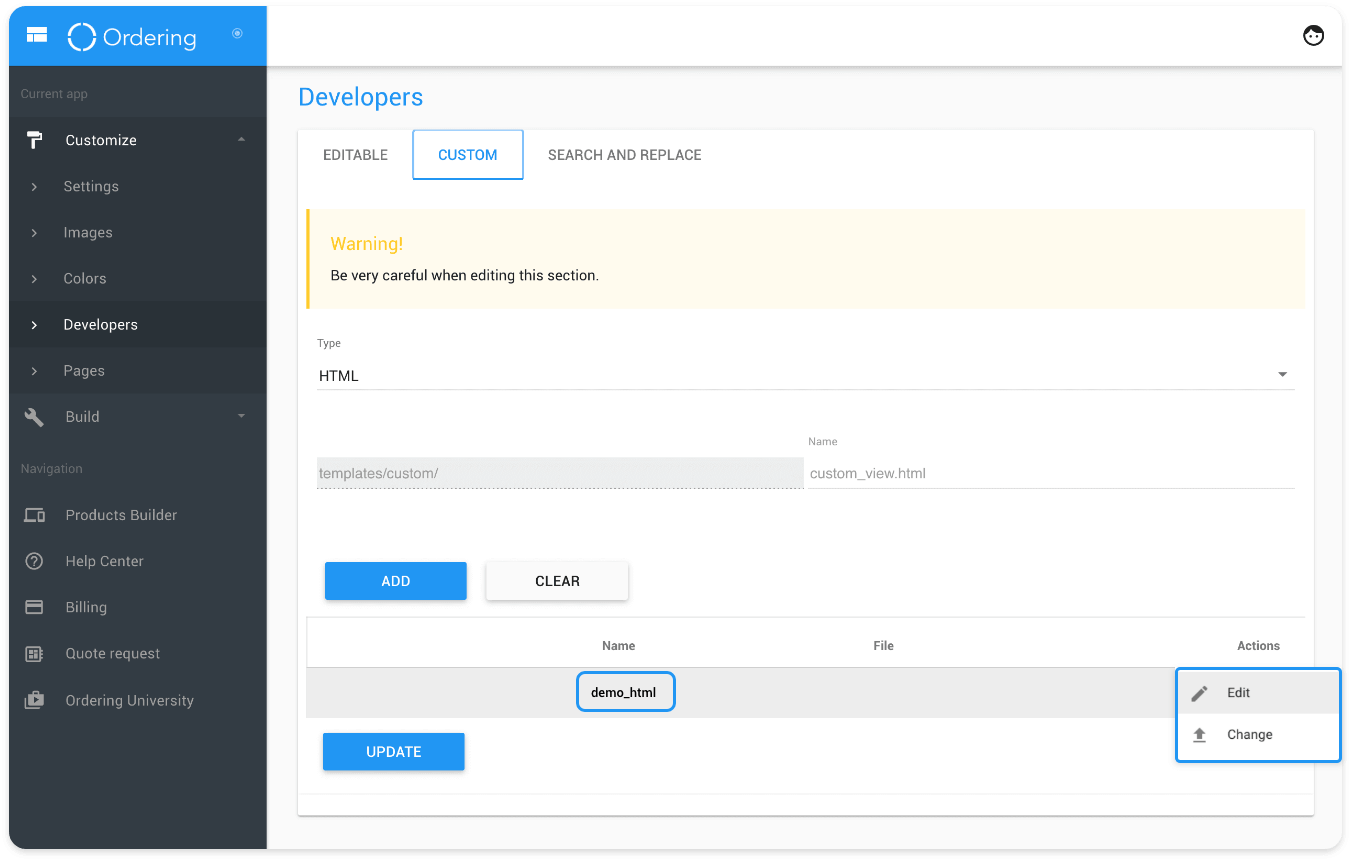Click the Edit pencil icon
The height and width of the screenshot is (861, 1351).
[x=1200, y=693]
